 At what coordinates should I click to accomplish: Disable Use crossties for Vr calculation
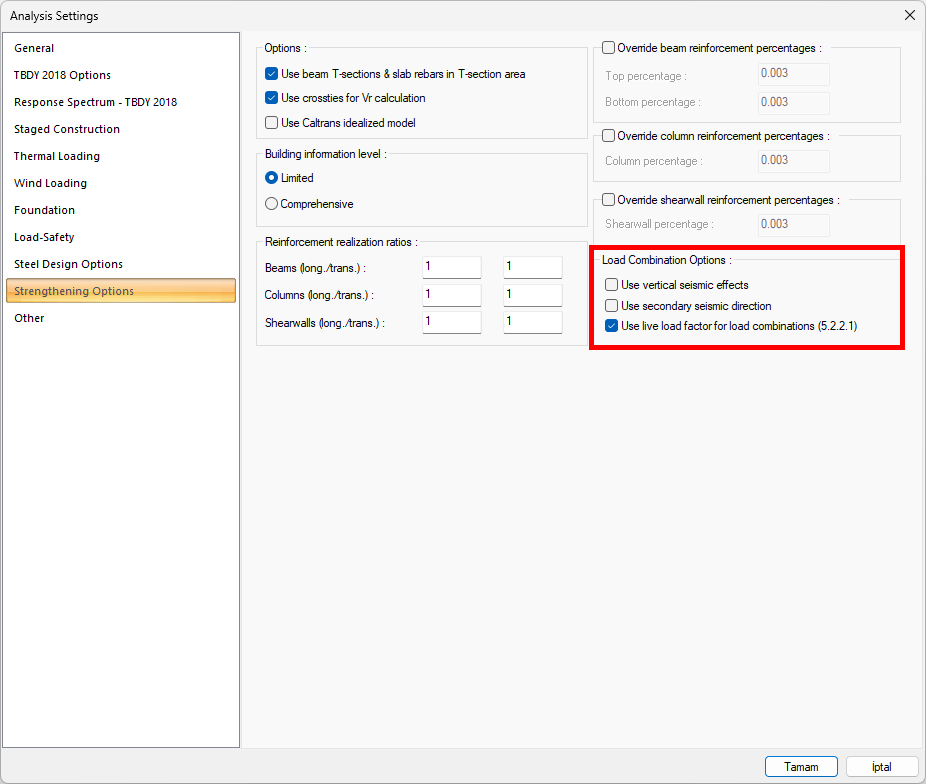click(272, 98)
